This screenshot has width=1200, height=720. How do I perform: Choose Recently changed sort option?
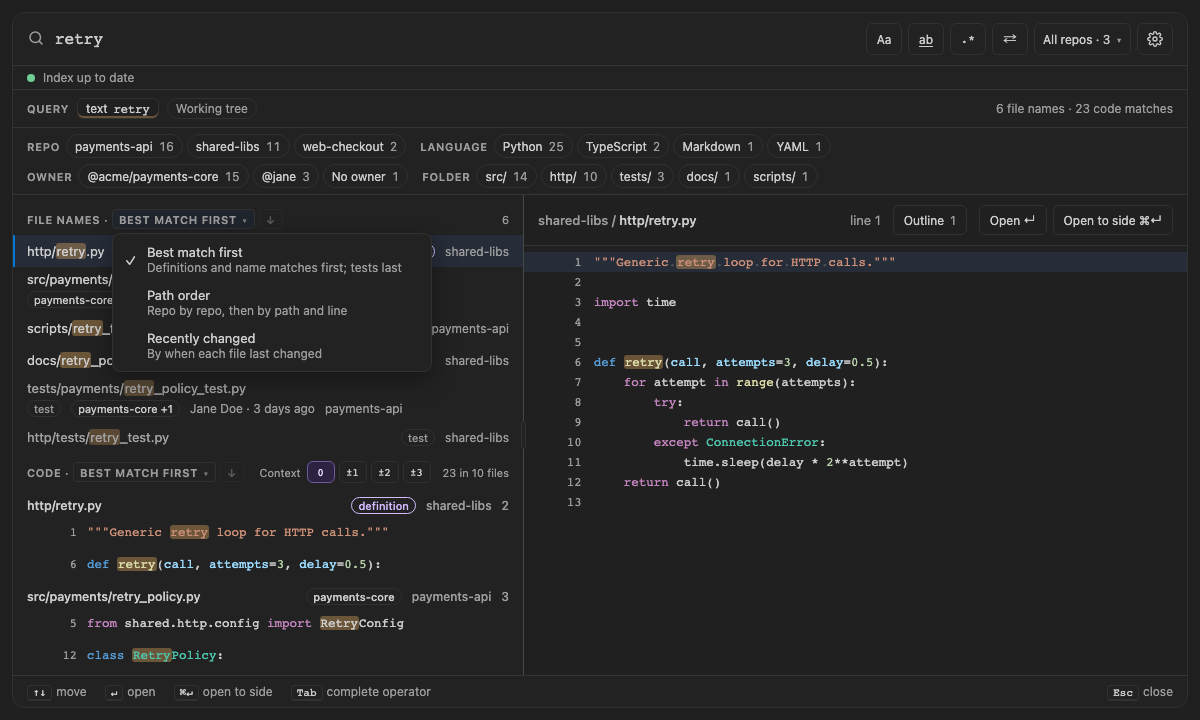[x=272, y=346]
